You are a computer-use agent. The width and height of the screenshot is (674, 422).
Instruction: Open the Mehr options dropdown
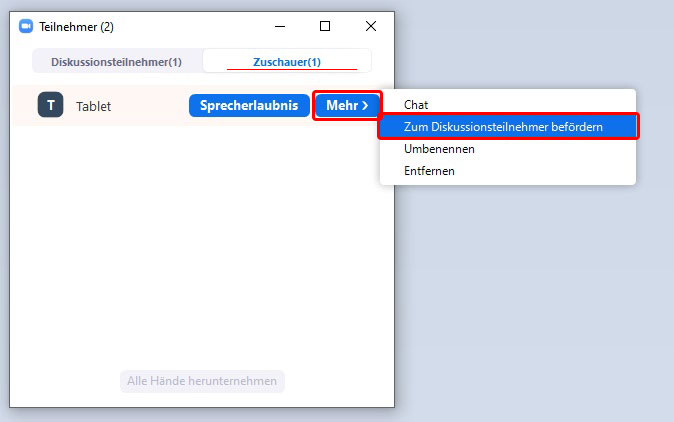[347, 105]
